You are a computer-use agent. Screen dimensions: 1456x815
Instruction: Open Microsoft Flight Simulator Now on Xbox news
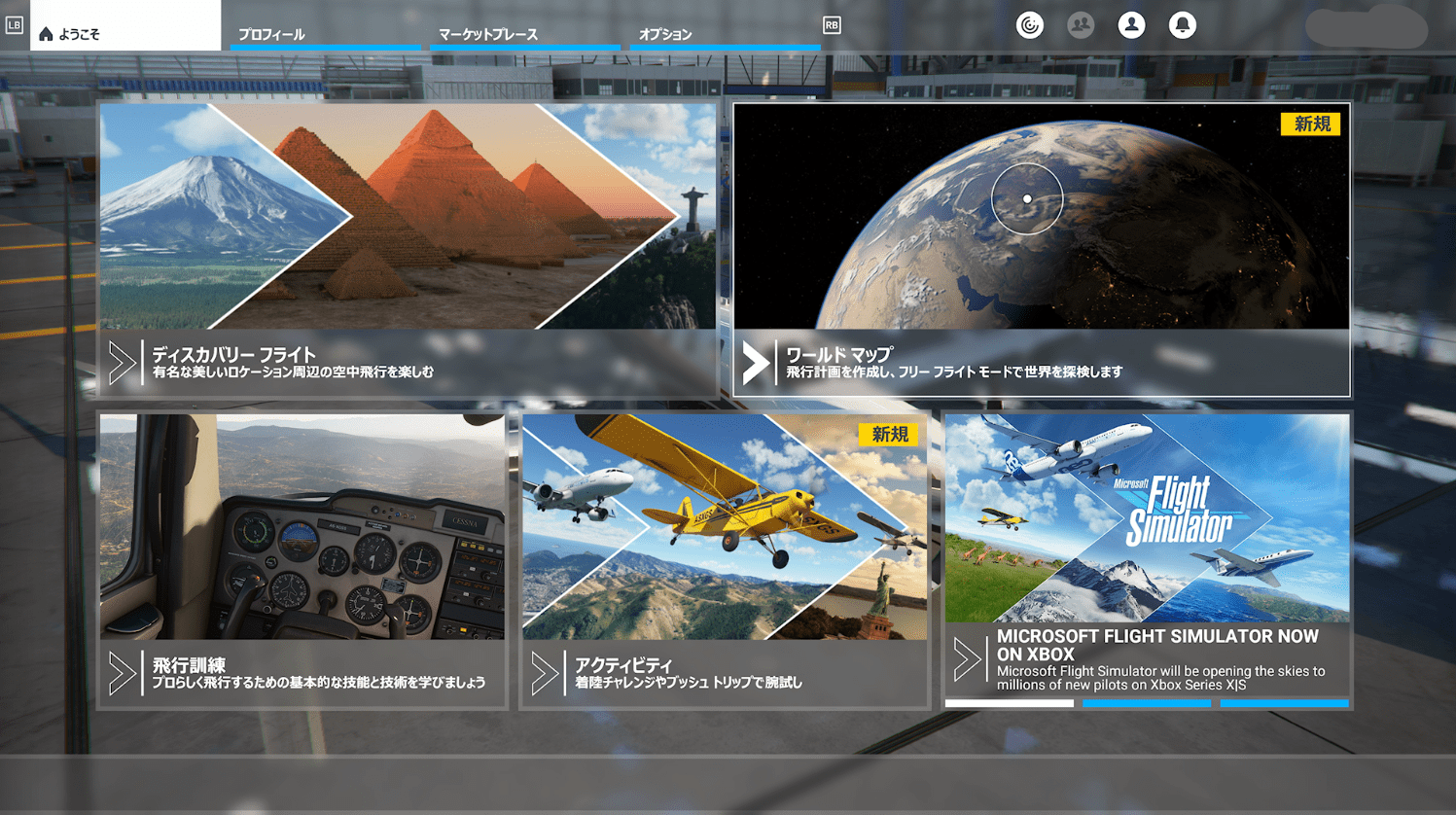pos(1147,556)
